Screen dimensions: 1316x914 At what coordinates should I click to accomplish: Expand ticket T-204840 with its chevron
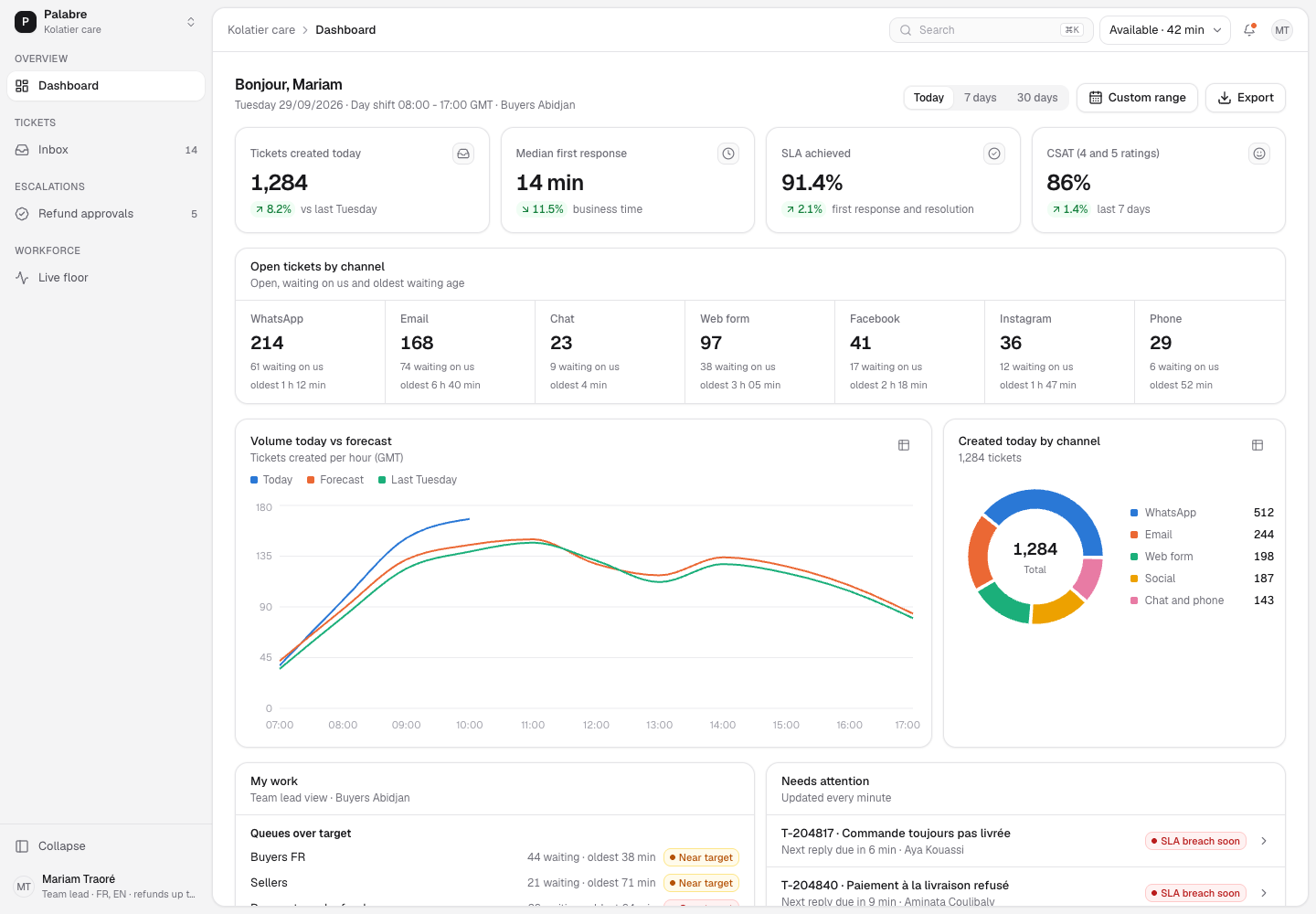click(x=1264, y=893)
